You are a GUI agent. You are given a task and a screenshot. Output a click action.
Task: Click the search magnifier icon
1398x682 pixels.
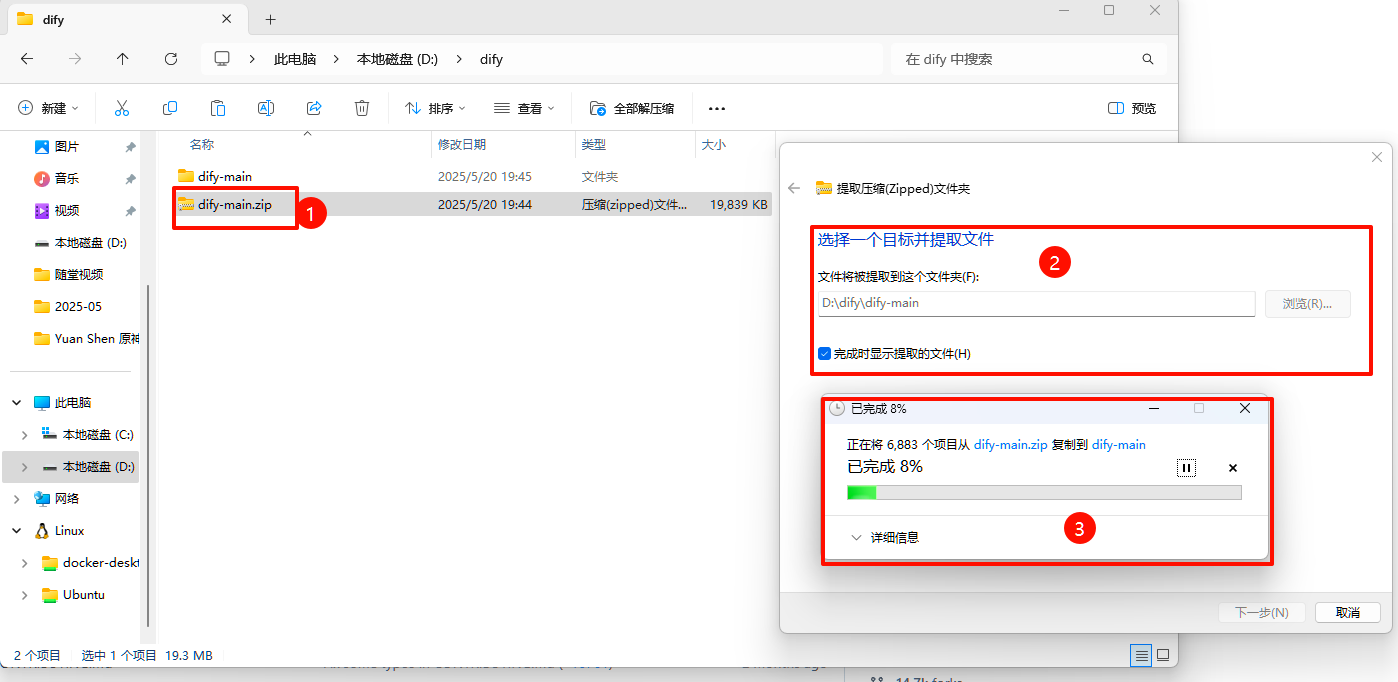pyautogui.click(x=1148, y=59)
